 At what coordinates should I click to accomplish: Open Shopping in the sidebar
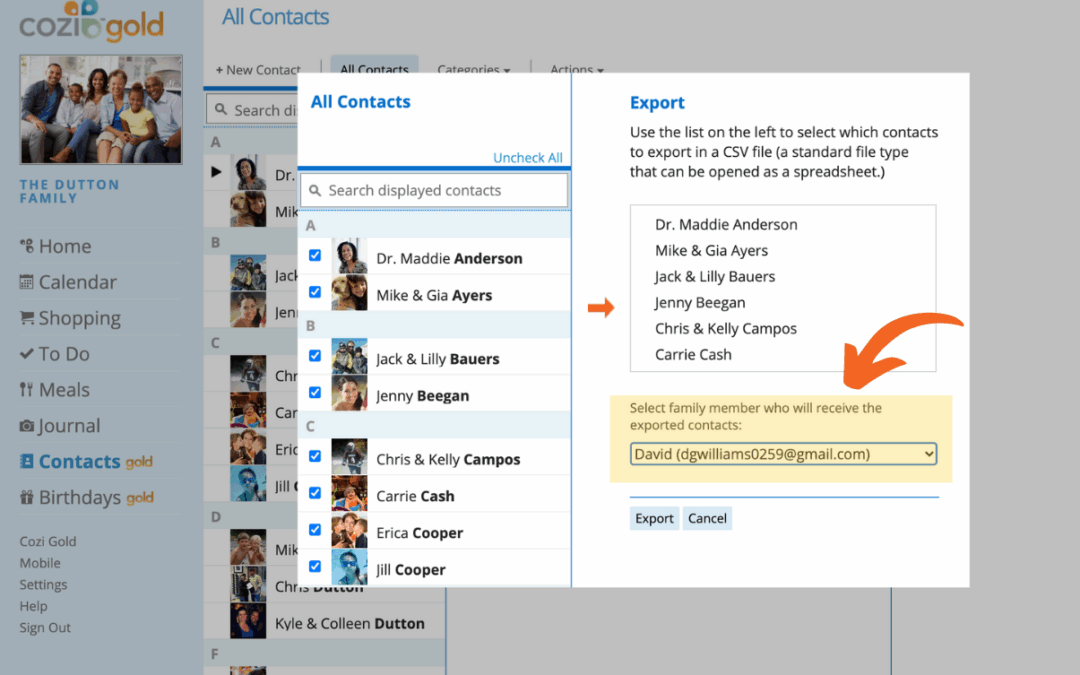click(x=79, y=318)
